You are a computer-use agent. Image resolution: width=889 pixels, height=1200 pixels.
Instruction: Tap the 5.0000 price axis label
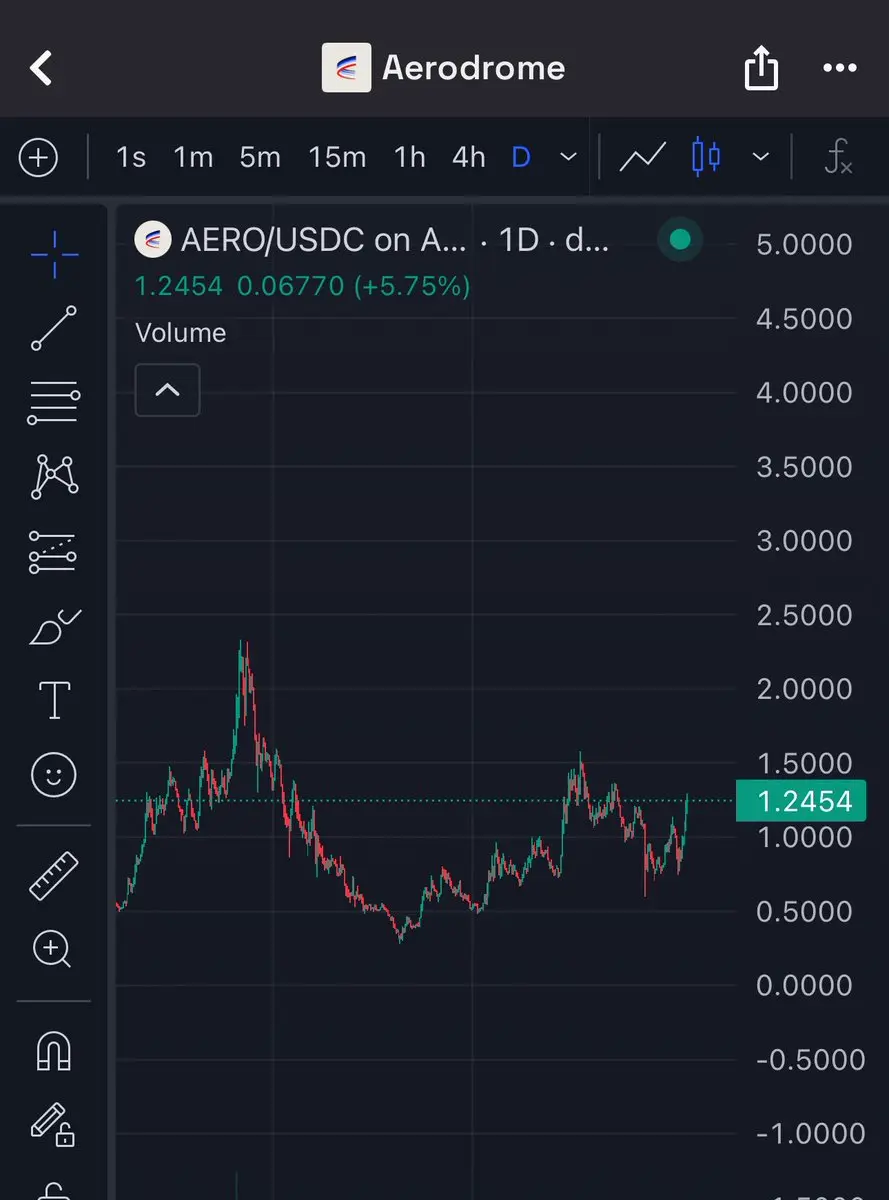click(805, 245)
